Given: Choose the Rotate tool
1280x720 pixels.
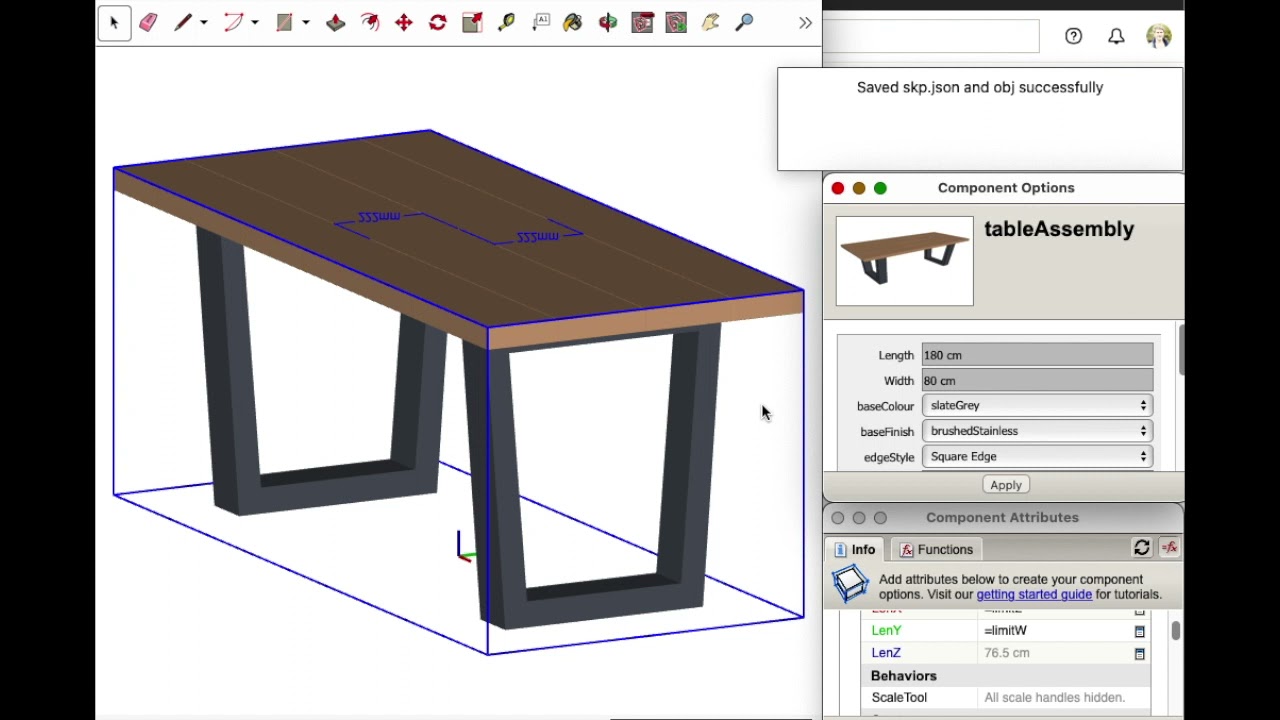Looking at the screenshot, I should (x=438, y=22).
